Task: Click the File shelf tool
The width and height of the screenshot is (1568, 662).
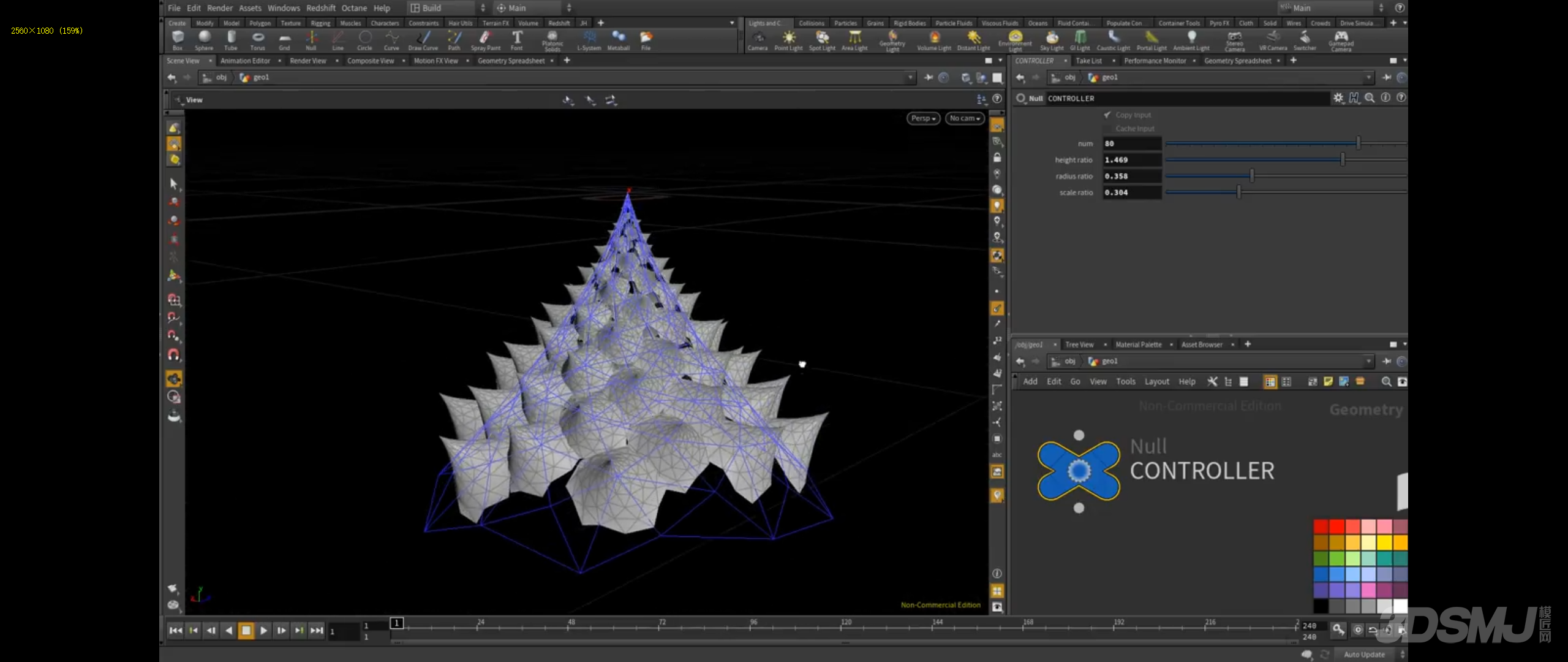Action: pyautogui.click(x=646, y=40)
